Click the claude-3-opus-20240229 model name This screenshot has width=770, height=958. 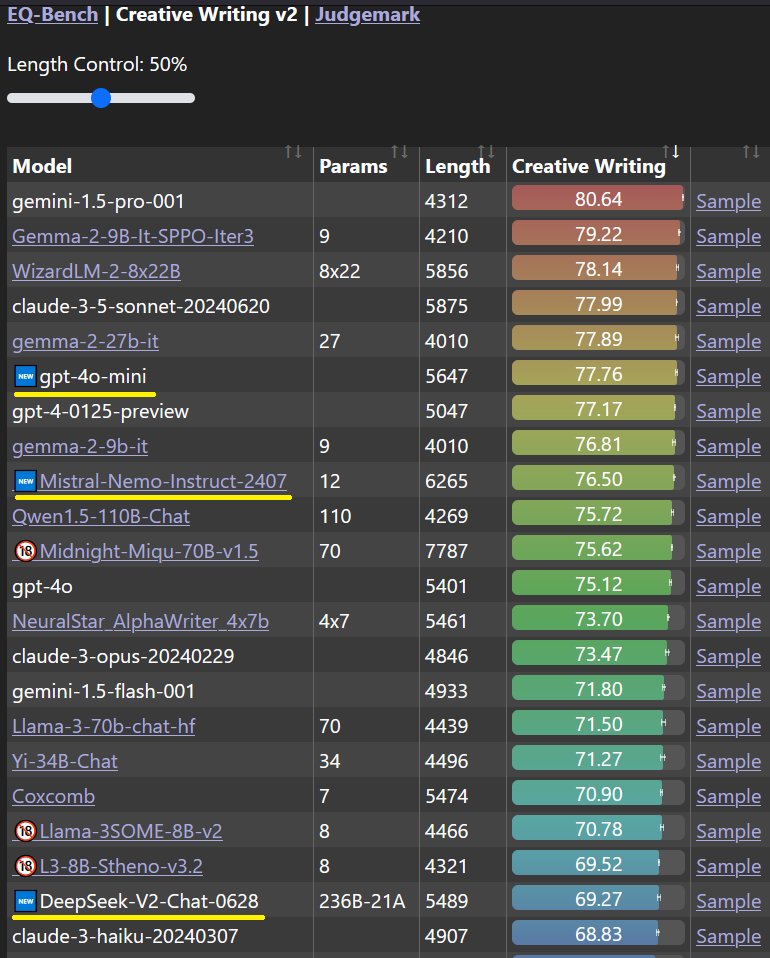123,656
